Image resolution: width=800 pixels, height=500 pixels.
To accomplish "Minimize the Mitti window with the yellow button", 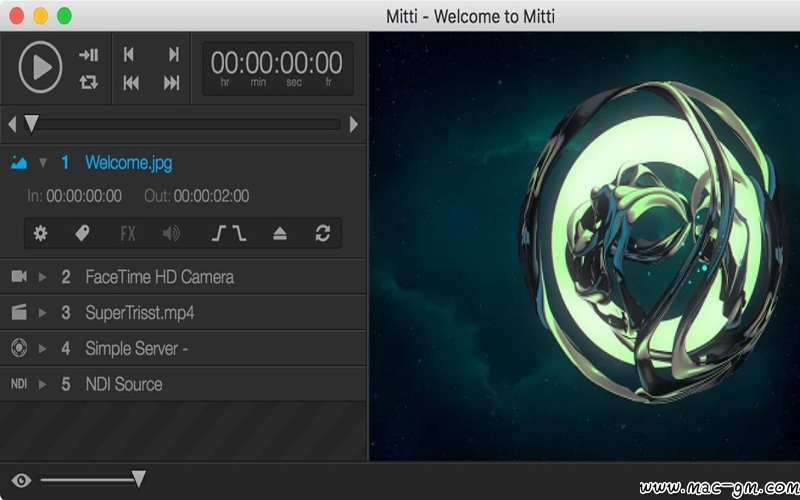I will coord(40,16).
